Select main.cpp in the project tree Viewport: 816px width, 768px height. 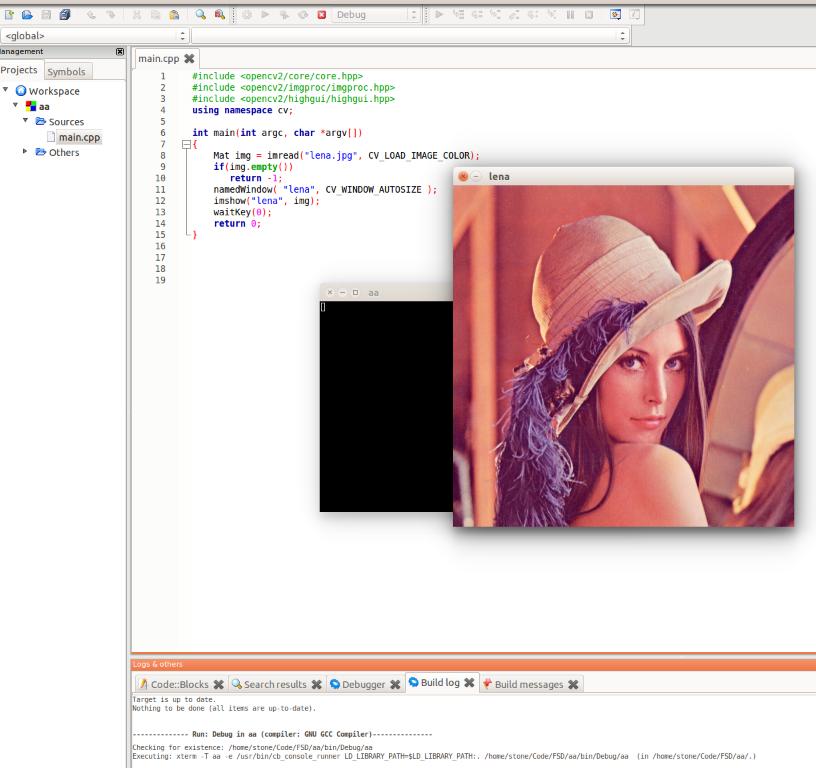coord(79,137)
